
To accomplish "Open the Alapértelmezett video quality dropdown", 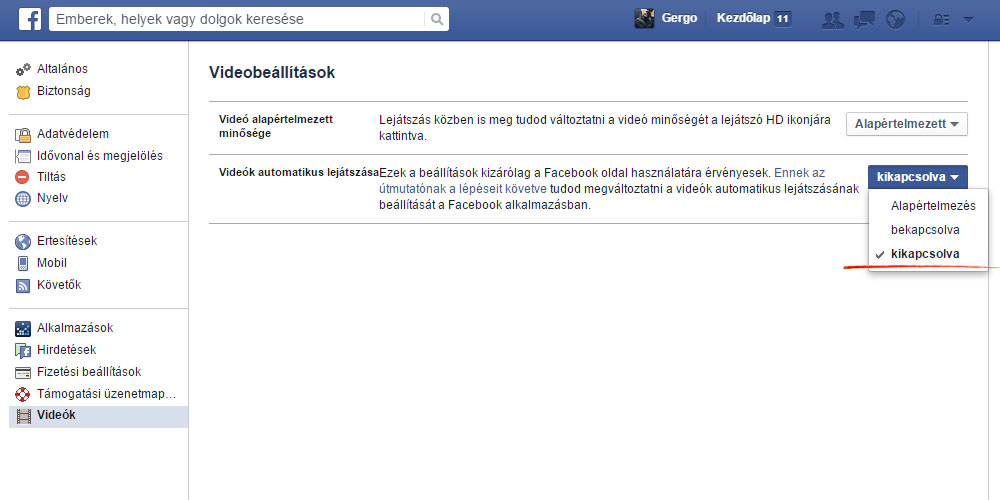I will coord(906,124).
